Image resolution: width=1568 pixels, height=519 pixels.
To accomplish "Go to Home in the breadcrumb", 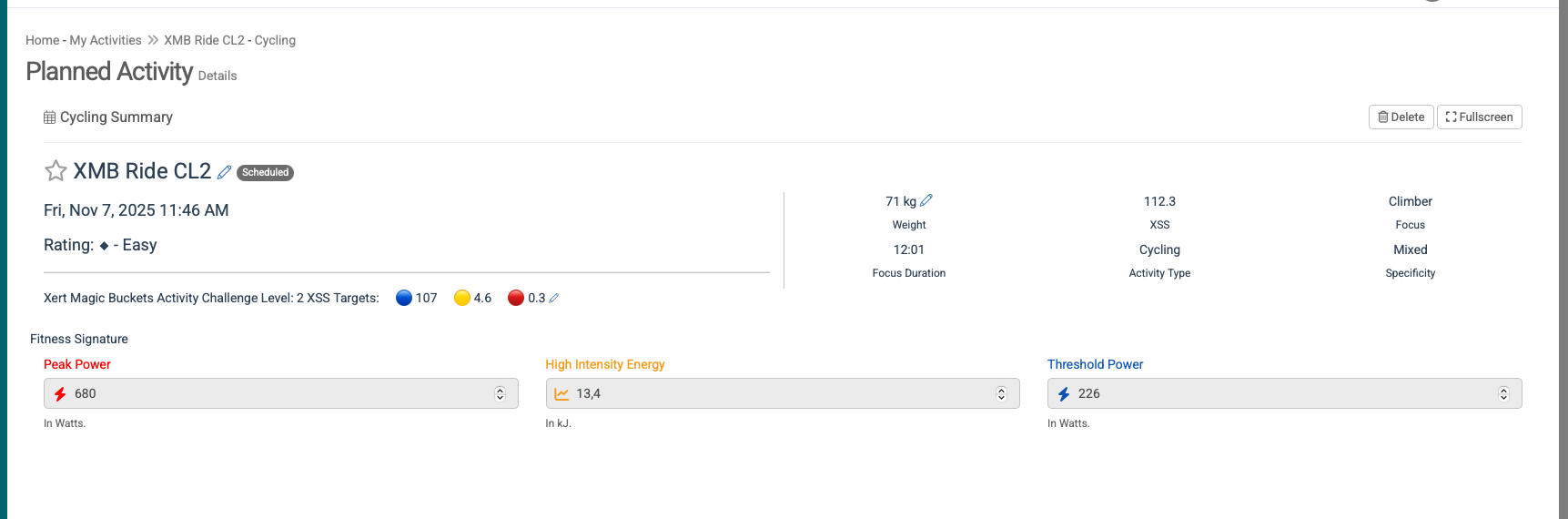I will tap(42, 40).
